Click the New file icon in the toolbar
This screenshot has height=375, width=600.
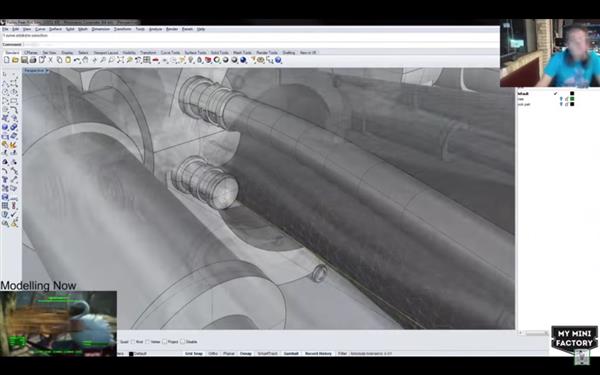[x=7, y=60]
